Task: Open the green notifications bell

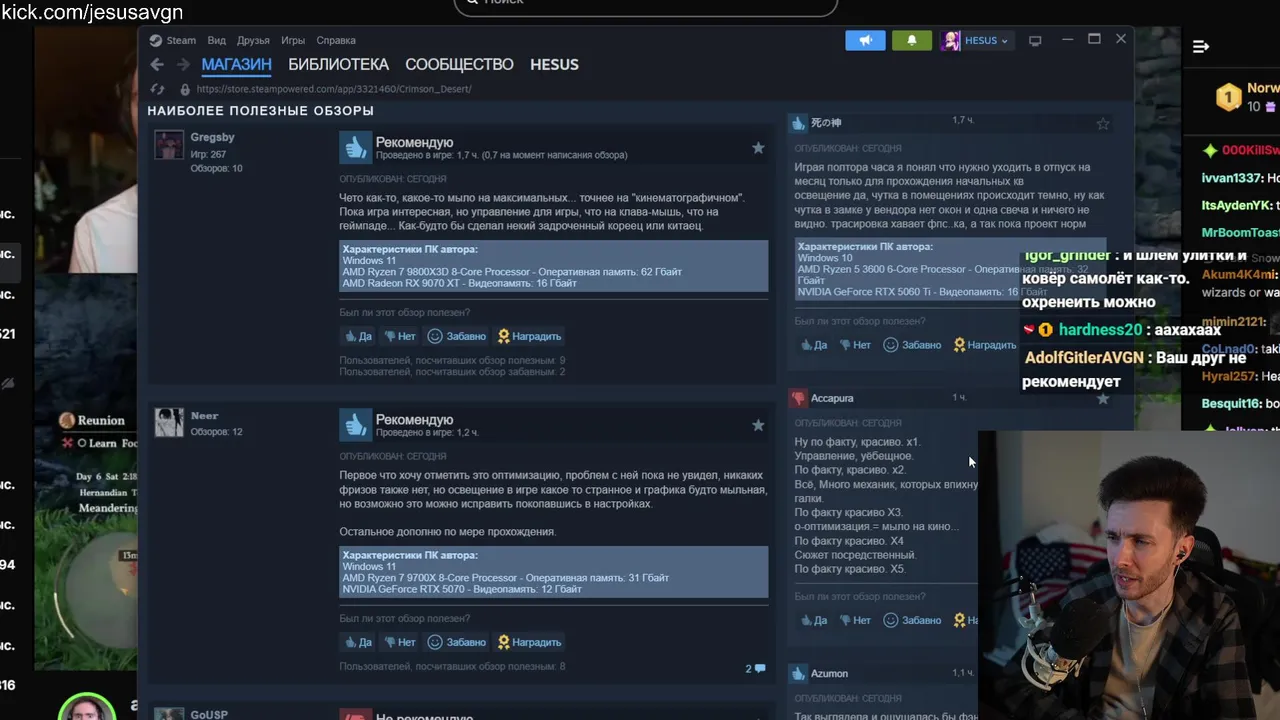Action: pyautogui.click(x=911, y=40)
